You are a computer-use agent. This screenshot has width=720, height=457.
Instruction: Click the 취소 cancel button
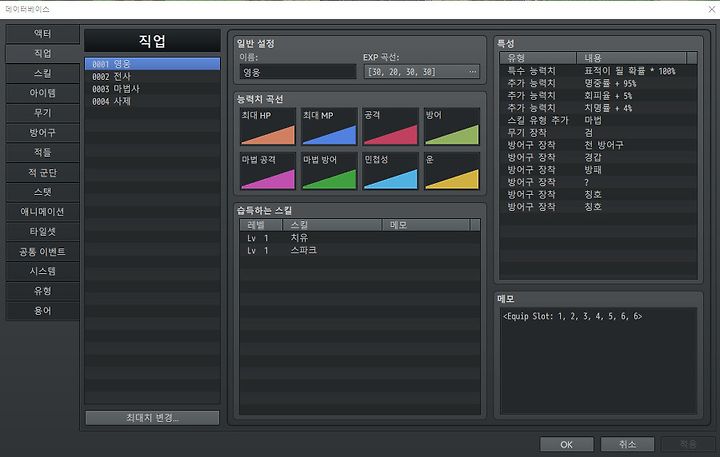(627, 444)
